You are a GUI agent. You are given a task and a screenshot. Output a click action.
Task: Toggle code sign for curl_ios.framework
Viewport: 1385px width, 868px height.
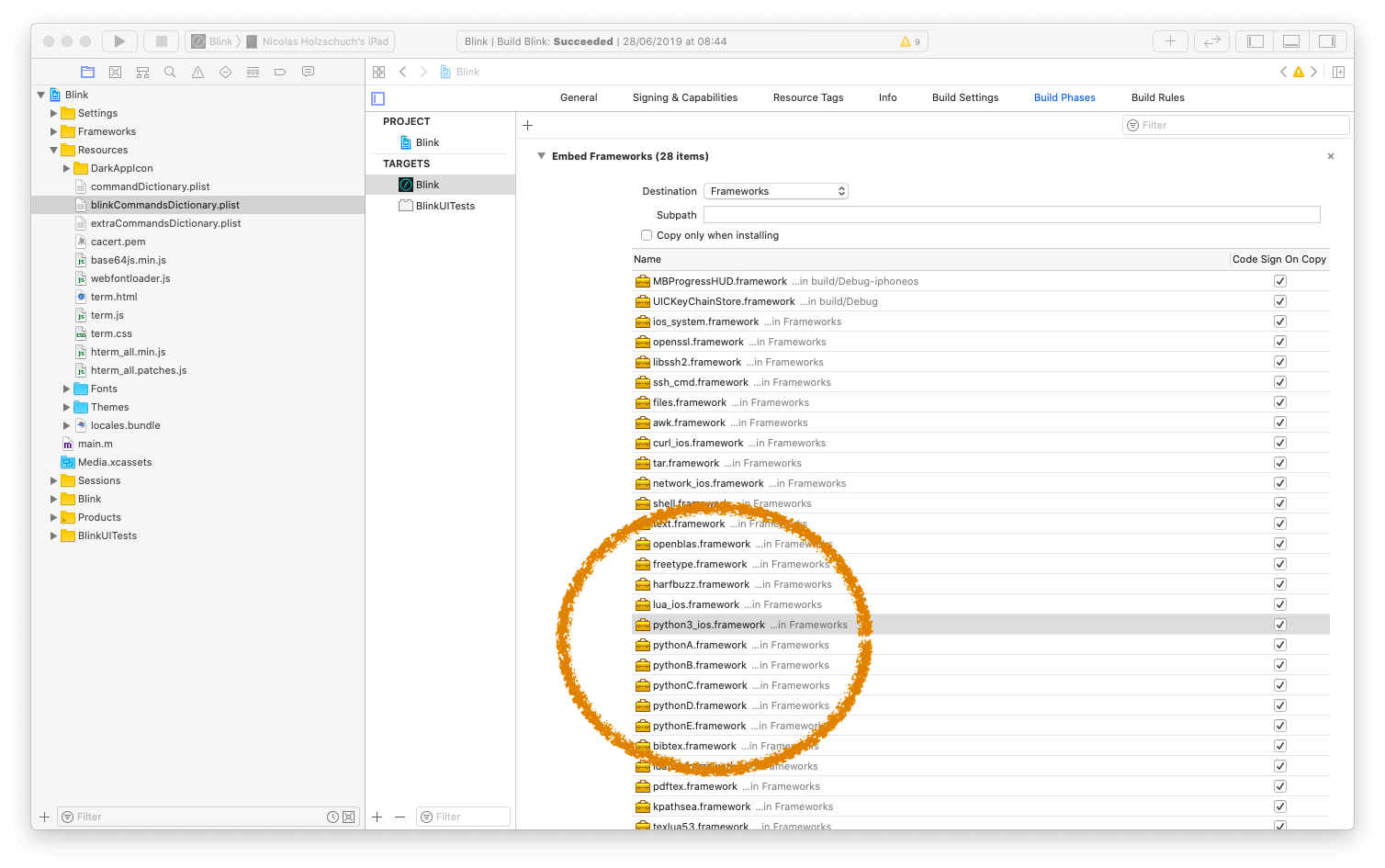point(1279,443)
